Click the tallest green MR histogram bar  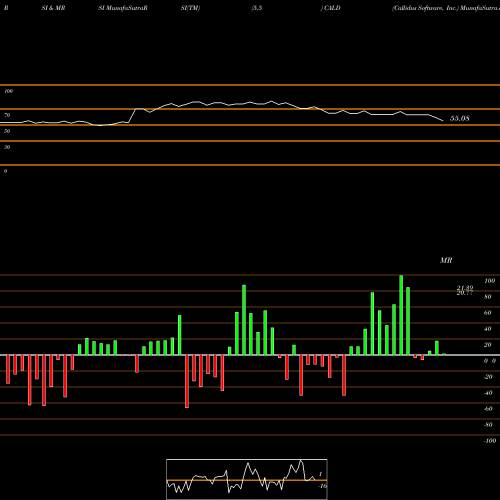[401, 315]
